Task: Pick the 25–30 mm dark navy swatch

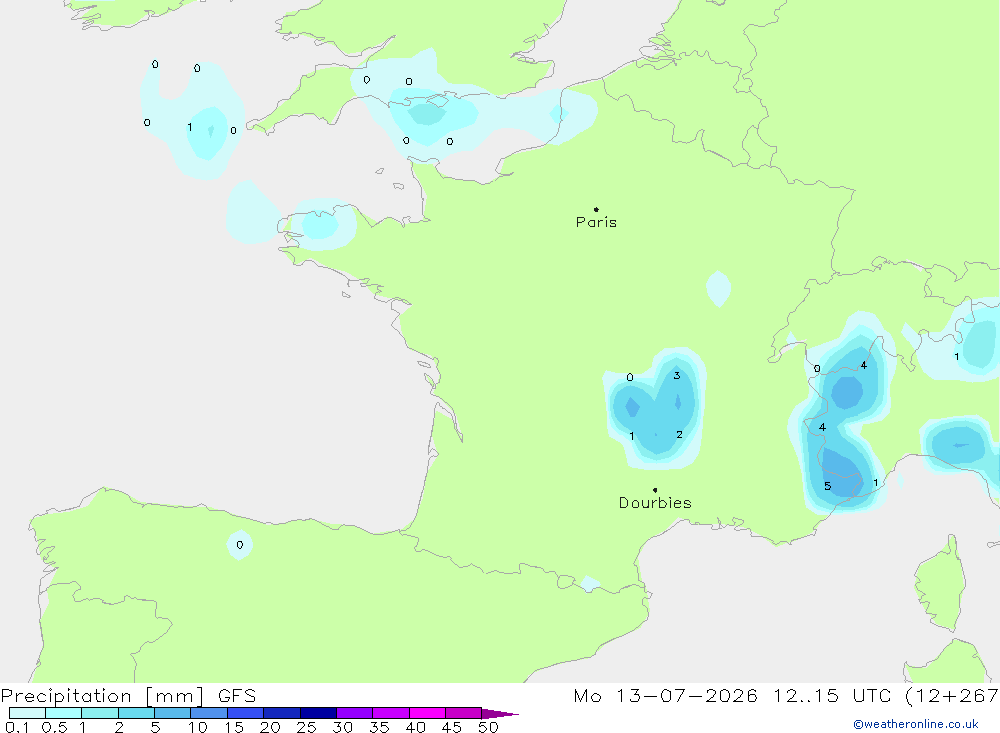Action: [x=318, y=713]
